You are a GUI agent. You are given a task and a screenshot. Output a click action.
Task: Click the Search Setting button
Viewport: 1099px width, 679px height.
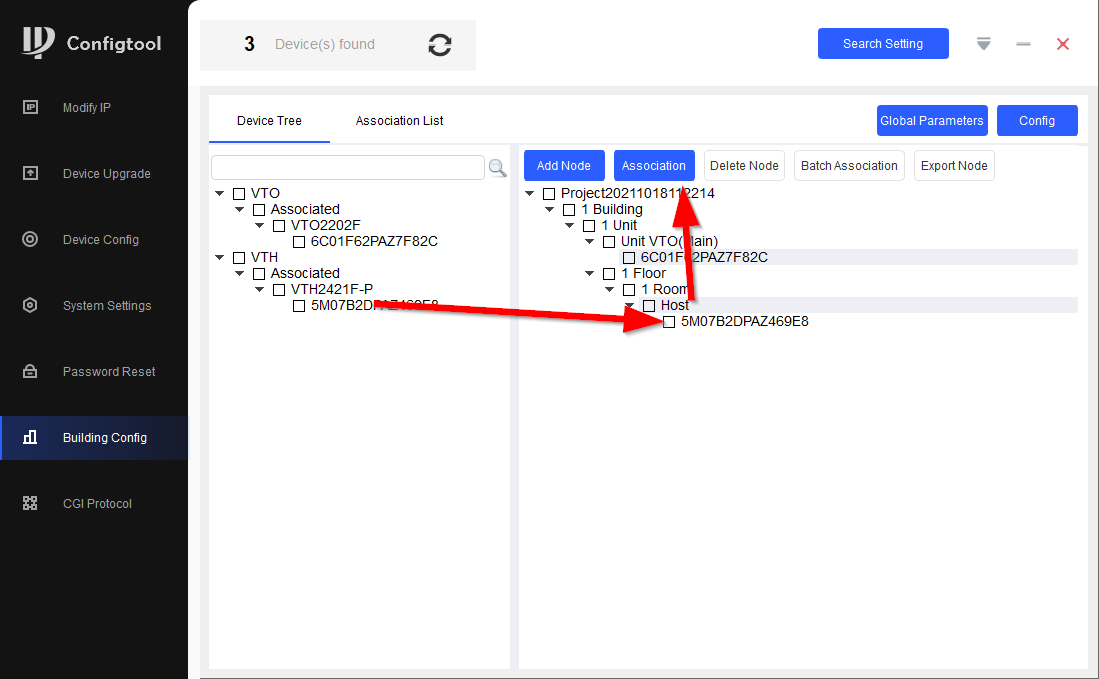883,43
